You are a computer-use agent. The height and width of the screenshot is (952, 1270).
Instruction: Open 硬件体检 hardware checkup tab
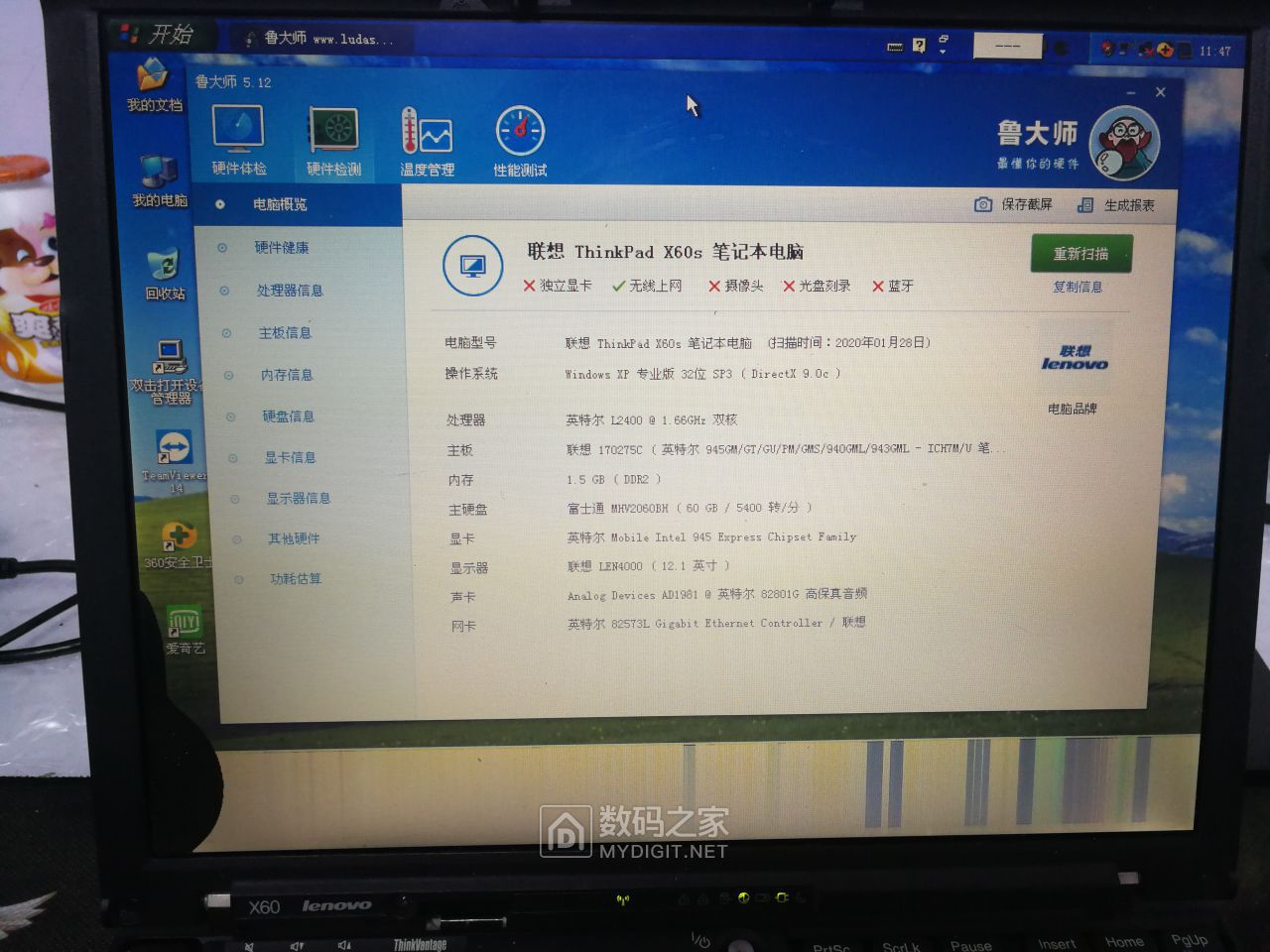click(238, 140)
